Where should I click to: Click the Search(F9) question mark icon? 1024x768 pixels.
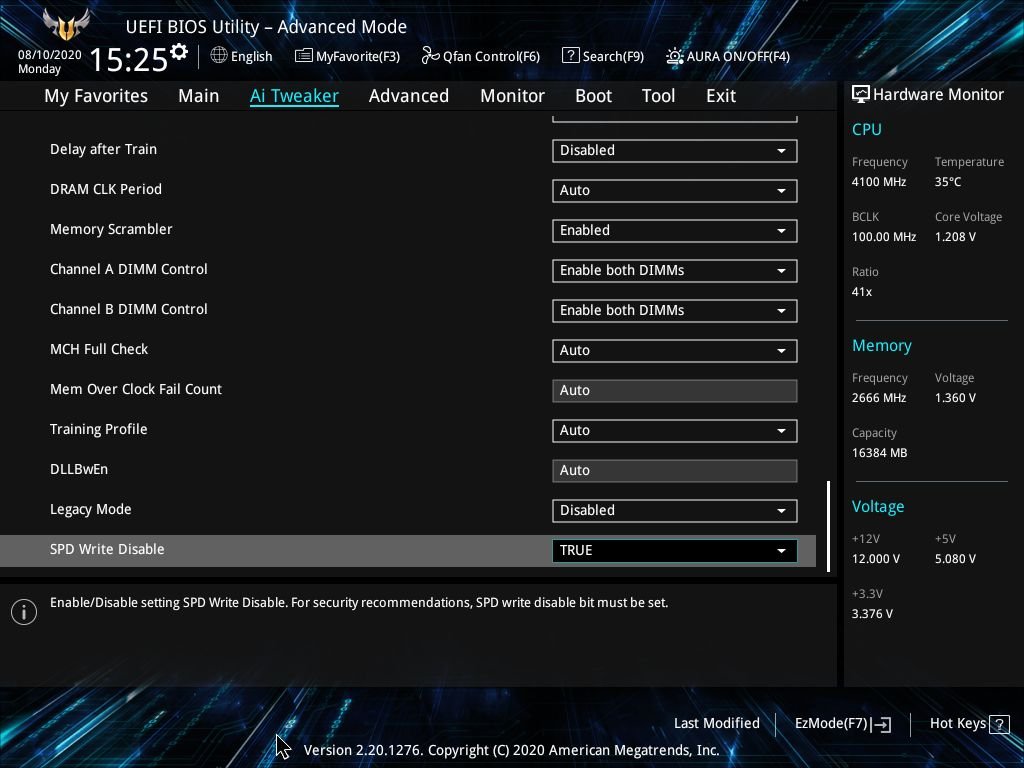point(570,56)
